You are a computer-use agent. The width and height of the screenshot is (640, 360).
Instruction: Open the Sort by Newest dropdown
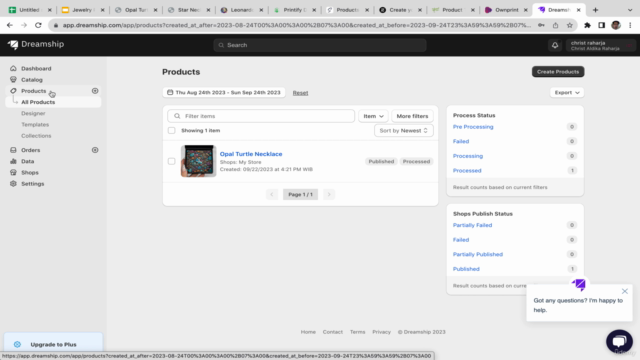404,131
